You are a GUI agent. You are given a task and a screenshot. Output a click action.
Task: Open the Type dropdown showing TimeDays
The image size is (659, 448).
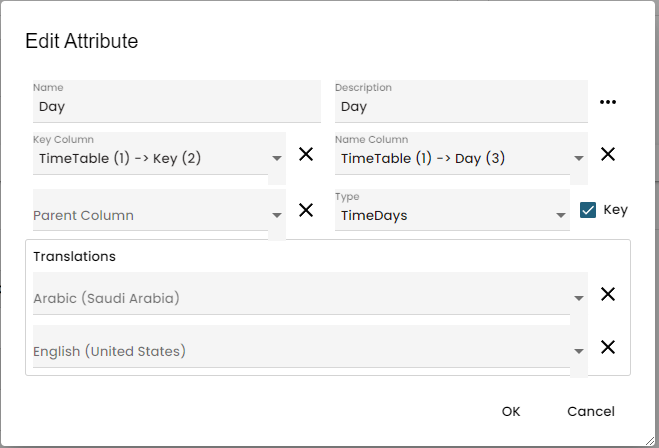pyautogui.click(x=561, y=215)
